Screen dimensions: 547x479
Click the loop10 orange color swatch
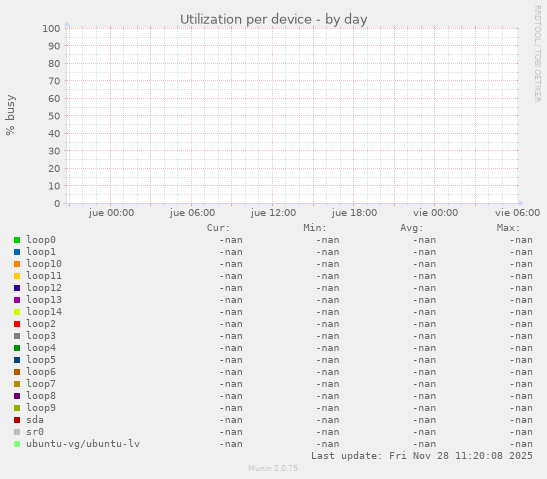(x=17, y=264)
